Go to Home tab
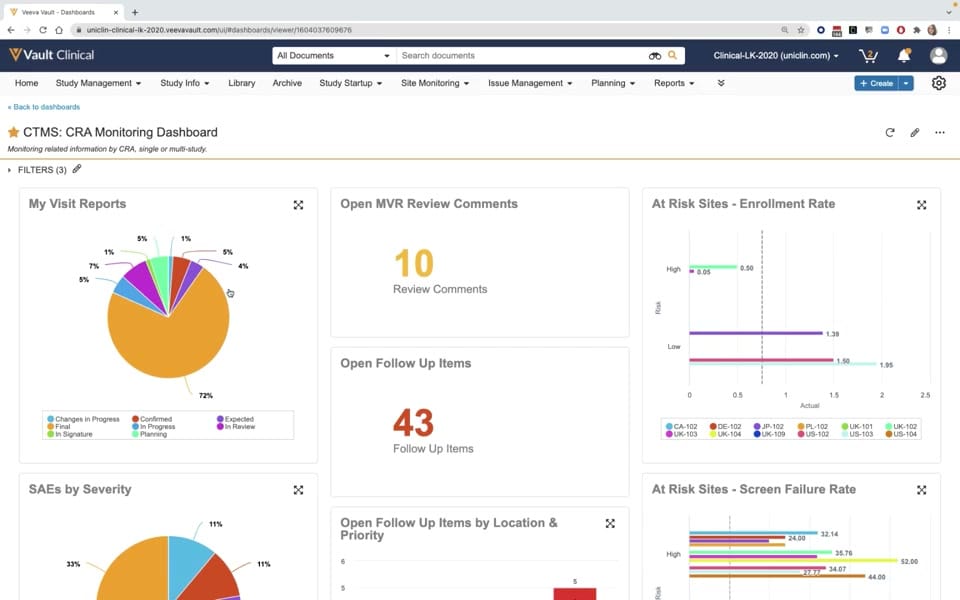This screenshot has width=960, height=600. click(x=26, y=83)
